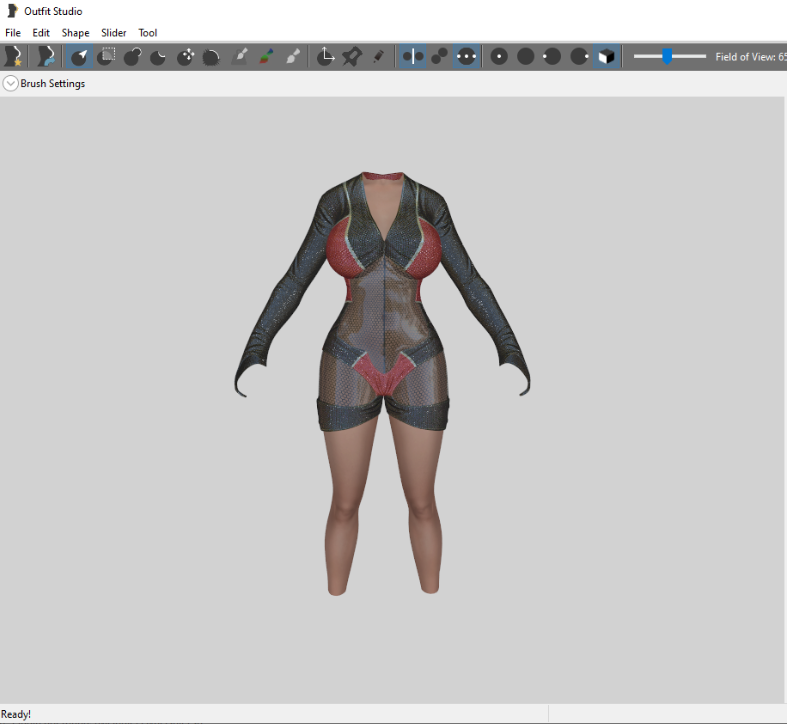Click the Ready! status bar text
The image size is (787, 724).
tap(16, 714)
